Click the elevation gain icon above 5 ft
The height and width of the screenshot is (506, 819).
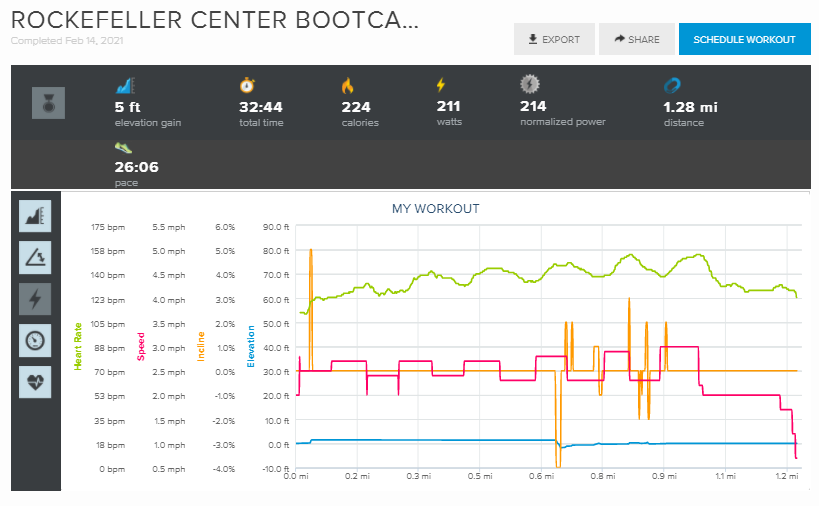[x=125, y=86]
